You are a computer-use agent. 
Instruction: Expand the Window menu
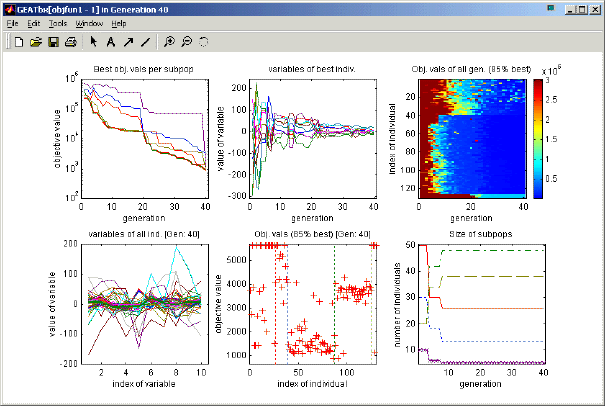pos(89,22)
